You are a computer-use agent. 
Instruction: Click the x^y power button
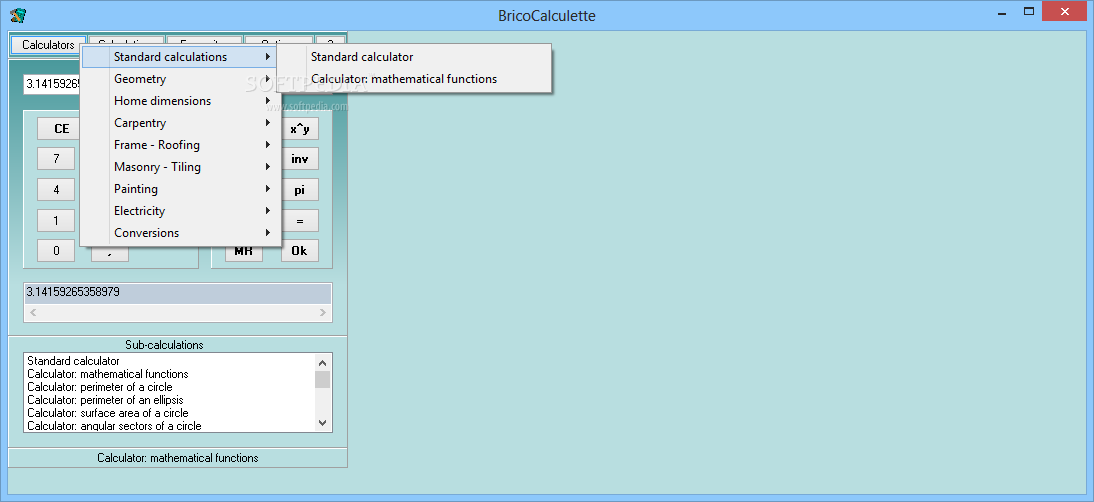pos(300,129)
